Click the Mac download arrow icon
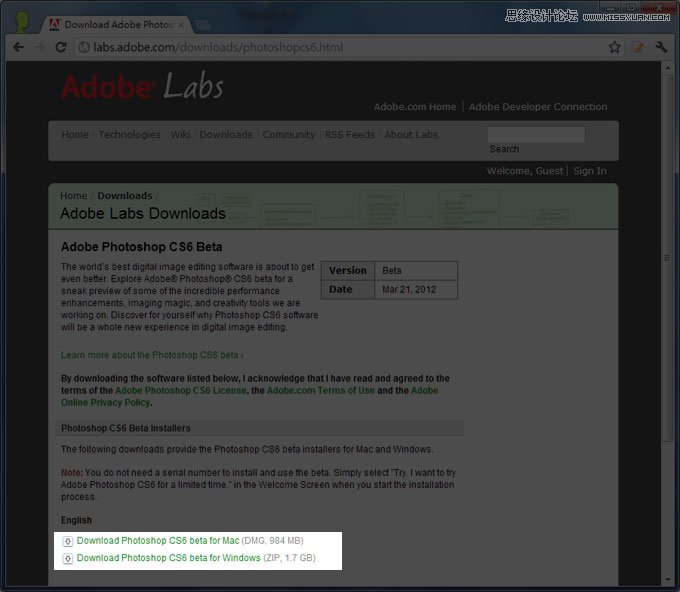This screenshot has width=680, height=592. (68, 541)
